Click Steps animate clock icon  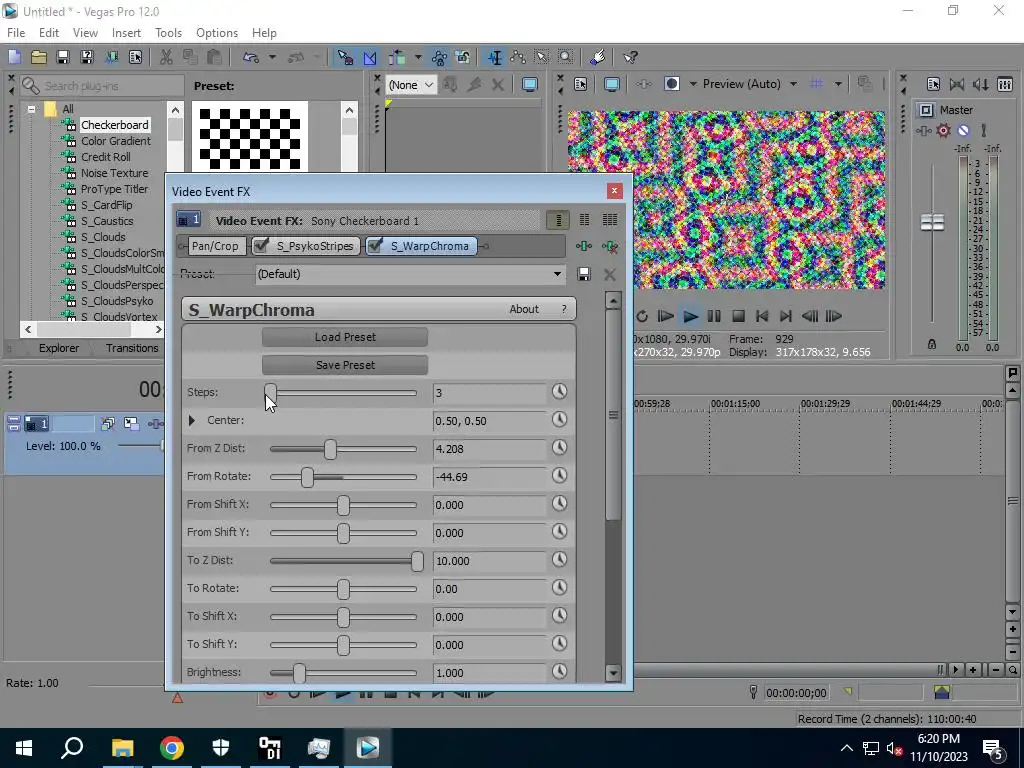559,391
